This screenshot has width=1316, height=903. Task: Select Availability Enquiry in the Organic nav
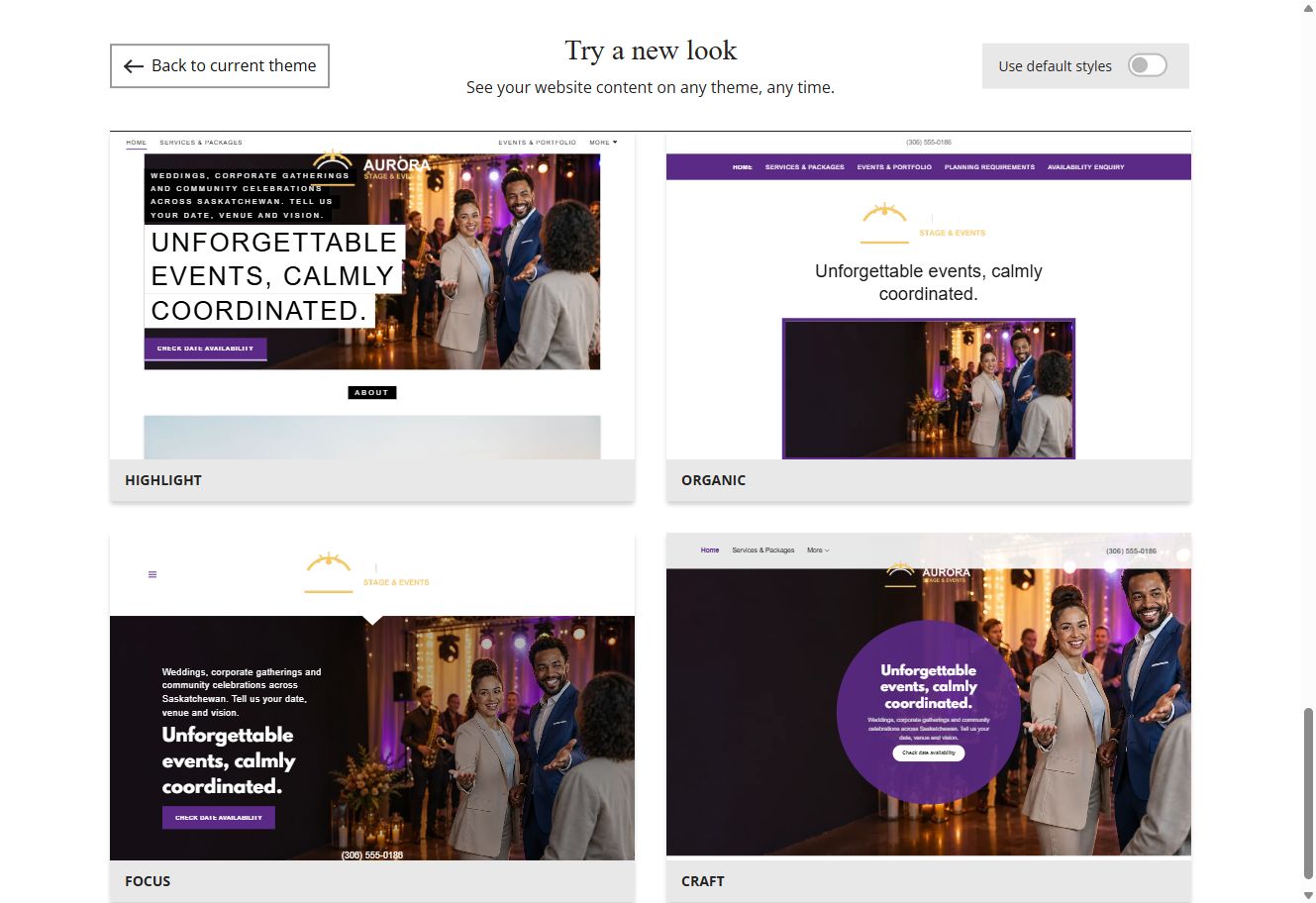1086,167
